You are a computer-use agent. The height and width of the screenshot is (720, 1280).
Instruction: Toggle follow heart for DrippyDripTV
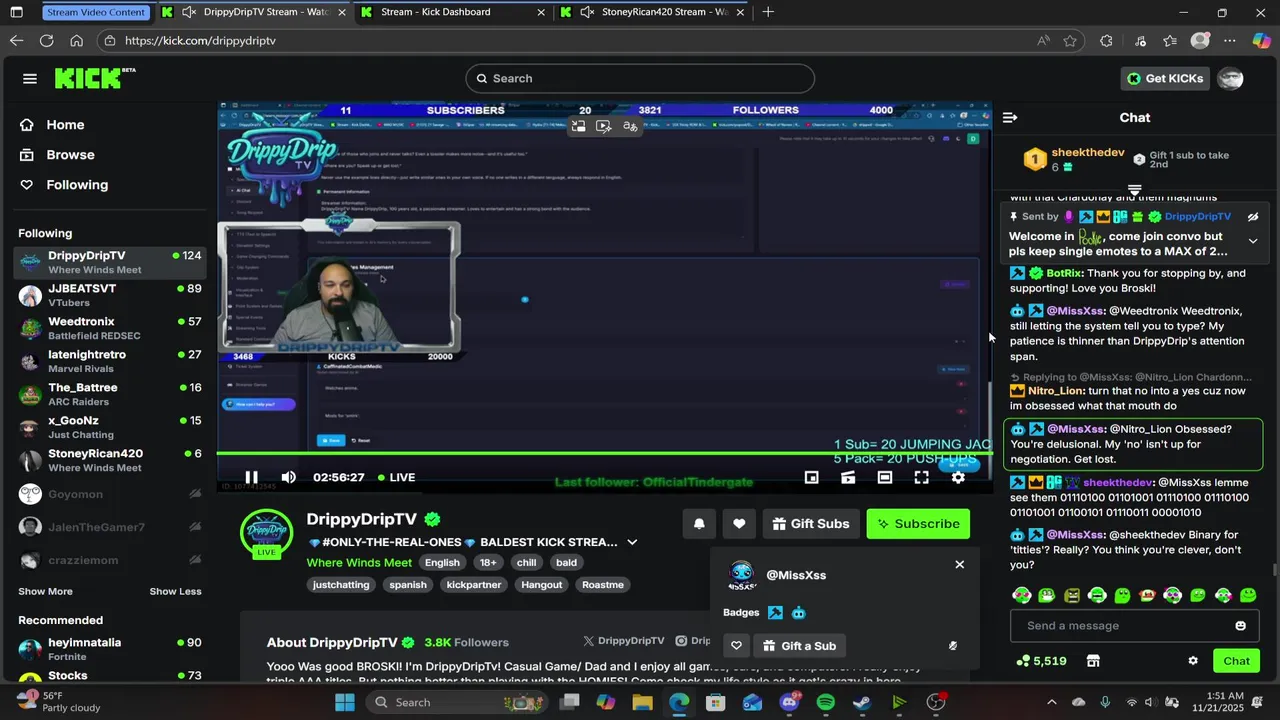click(739, 523)
